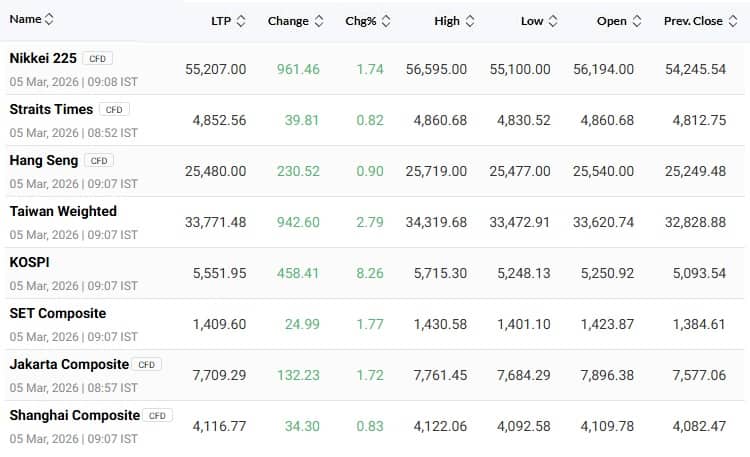Viewport: 750px width, 457px height.
Task: Select Nikkei 225 LTP value 55,207.00
Action: point(216,69)
